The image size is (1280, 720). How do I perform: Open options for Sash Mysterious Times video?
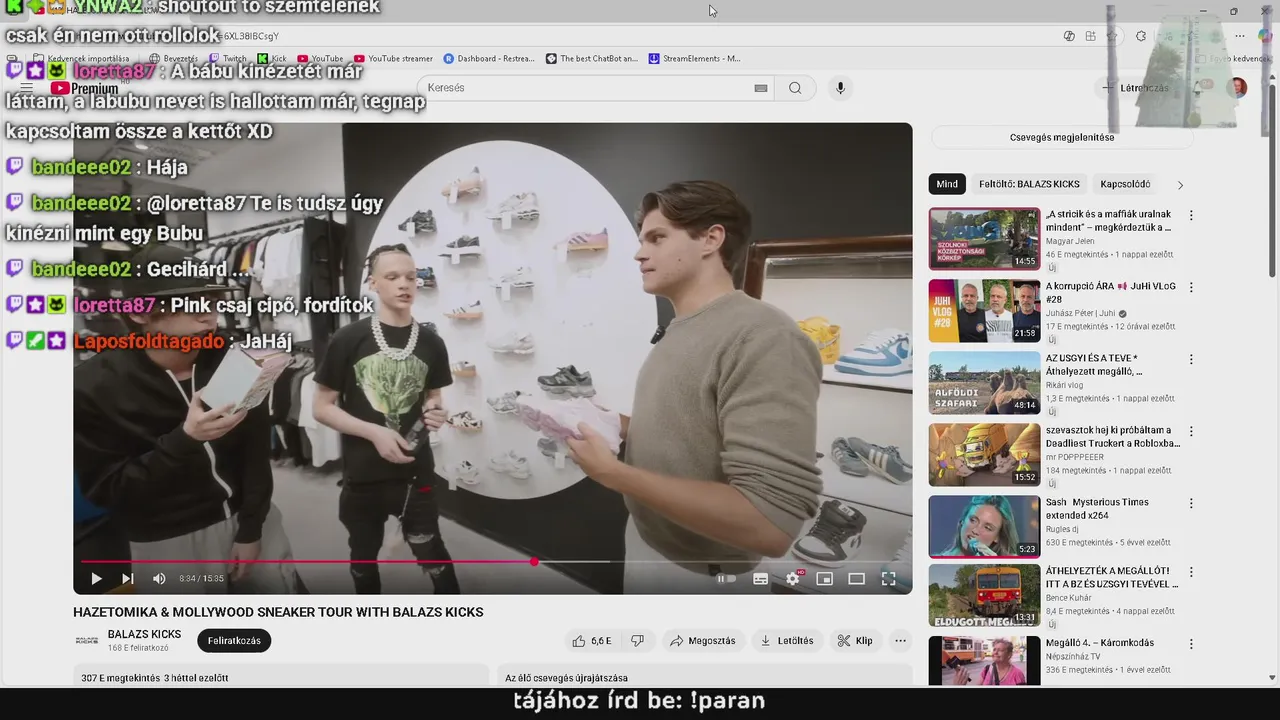1191,503
